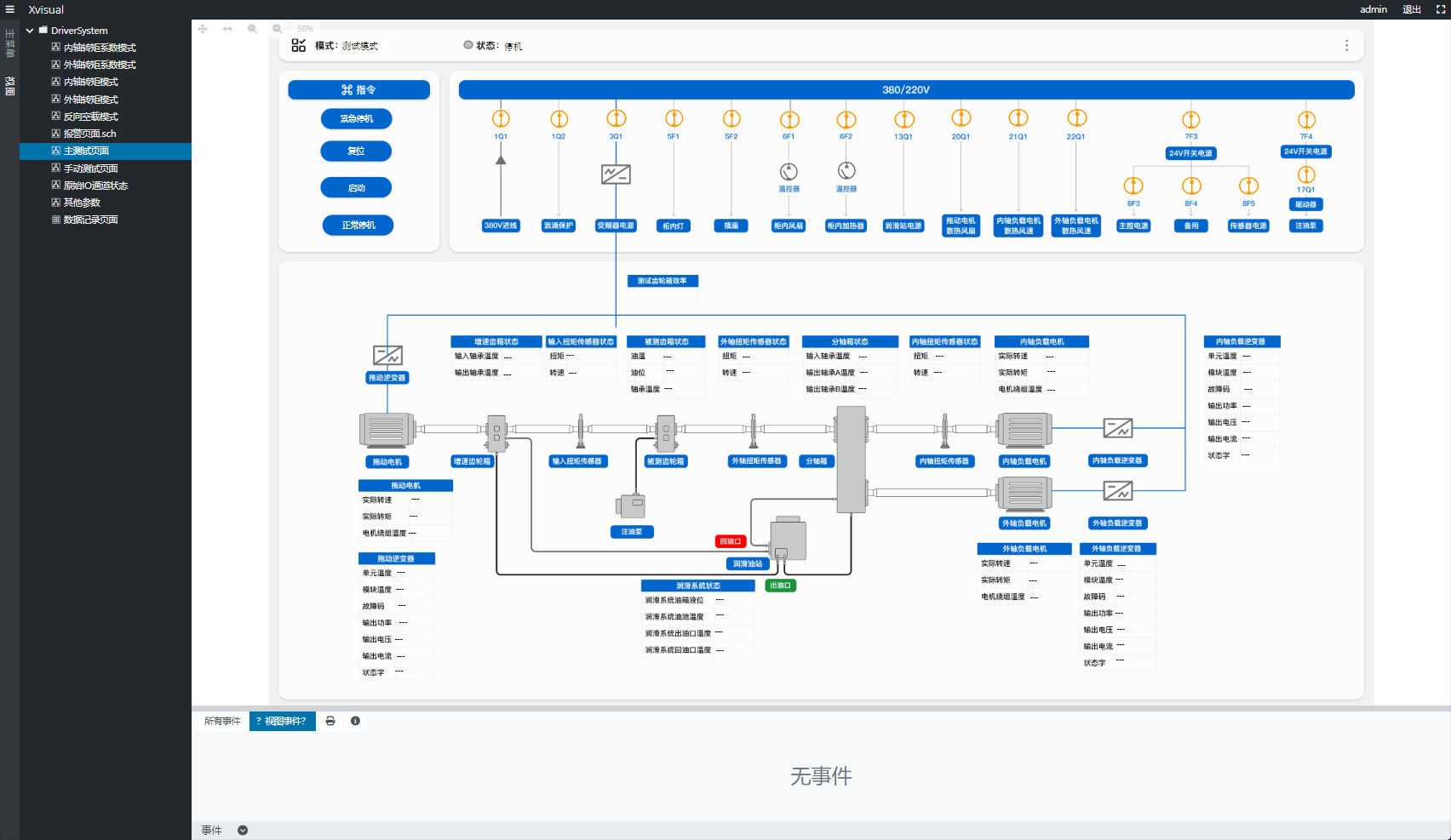Click the 17Q1 breaker symbol
The height and width of the screenshot is (840, 1451).
pos(1306,174)
